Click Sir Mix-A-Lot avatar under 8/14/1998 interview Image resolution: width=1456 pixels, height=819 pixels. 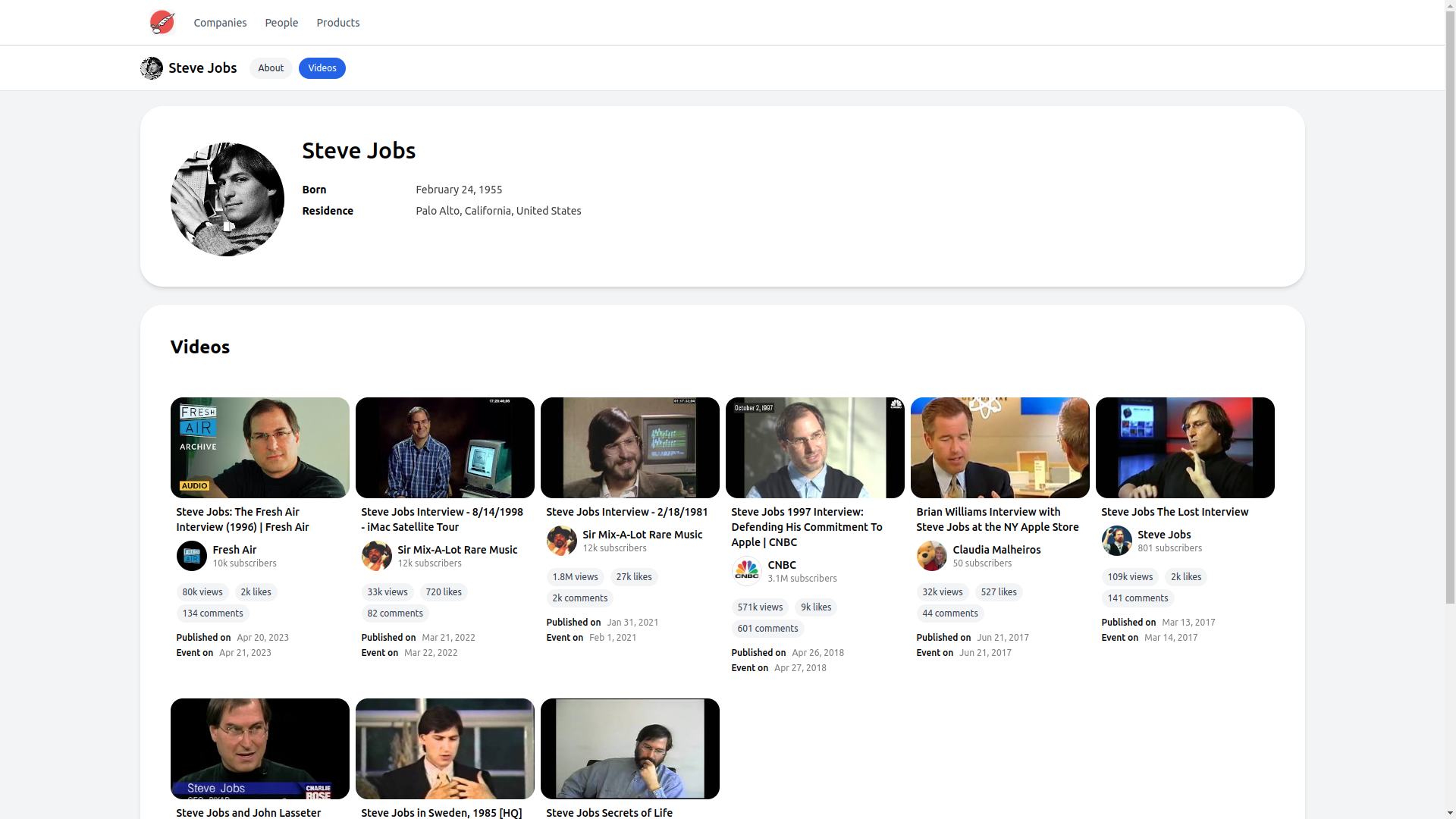pyautogui.click(x=377, y=556)
